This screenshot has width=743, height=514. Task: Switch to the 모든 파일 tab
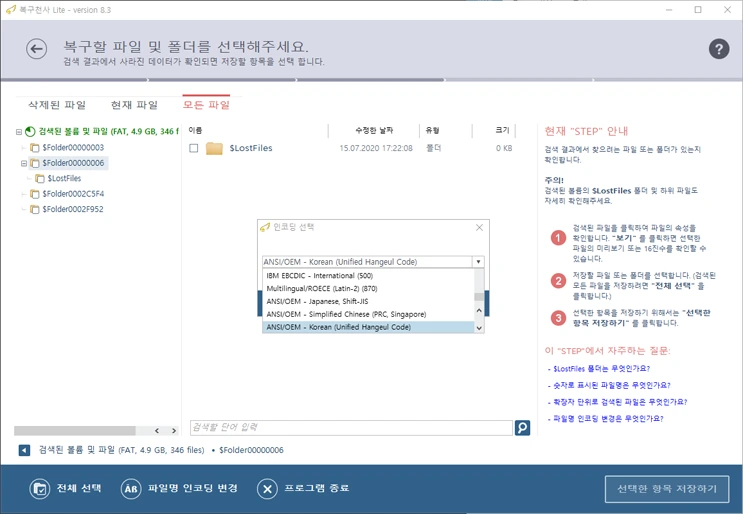206,105
